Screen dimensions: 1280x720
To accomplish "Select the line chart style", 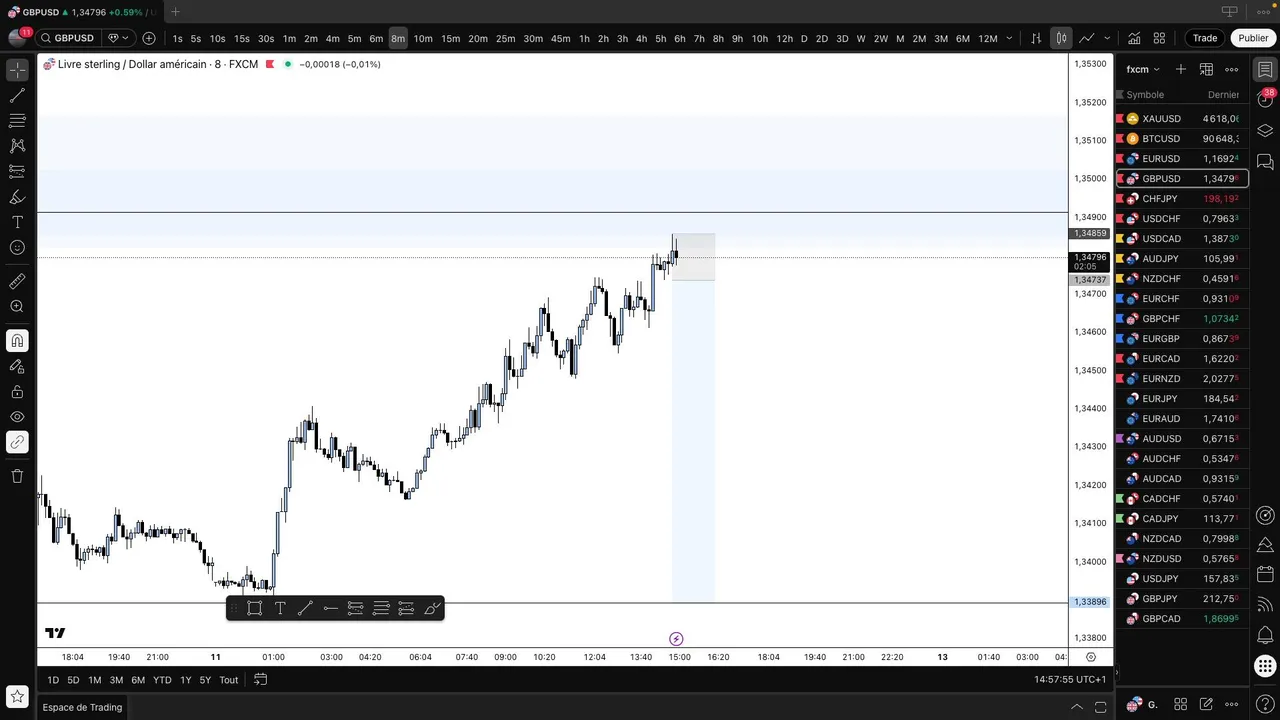I will point(1086,38).
